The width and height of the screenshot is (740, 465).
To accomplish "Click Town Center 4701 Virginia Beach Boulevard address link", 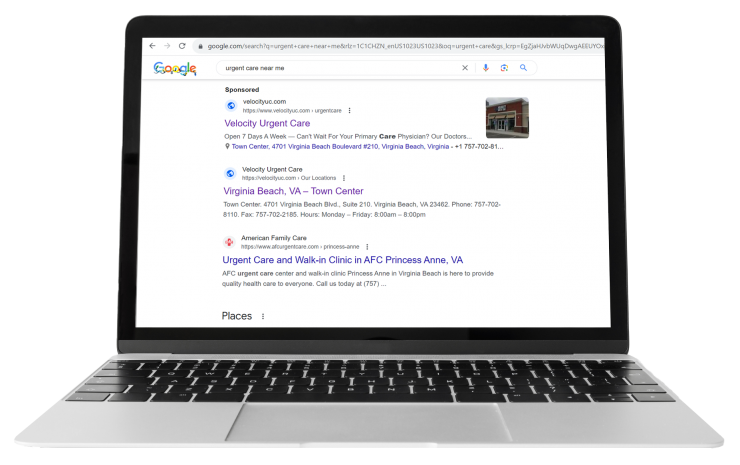I will [340, 147].
